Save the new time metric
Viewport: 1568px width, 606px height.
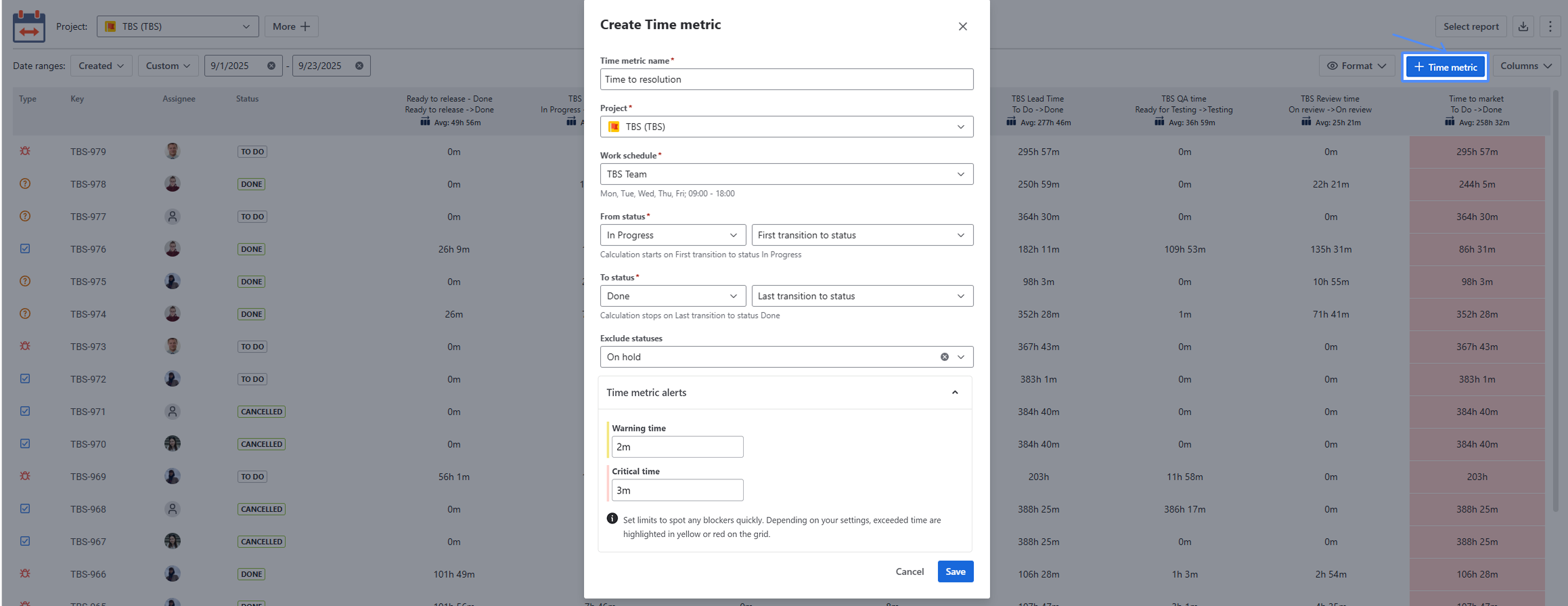tap(955, 571)
